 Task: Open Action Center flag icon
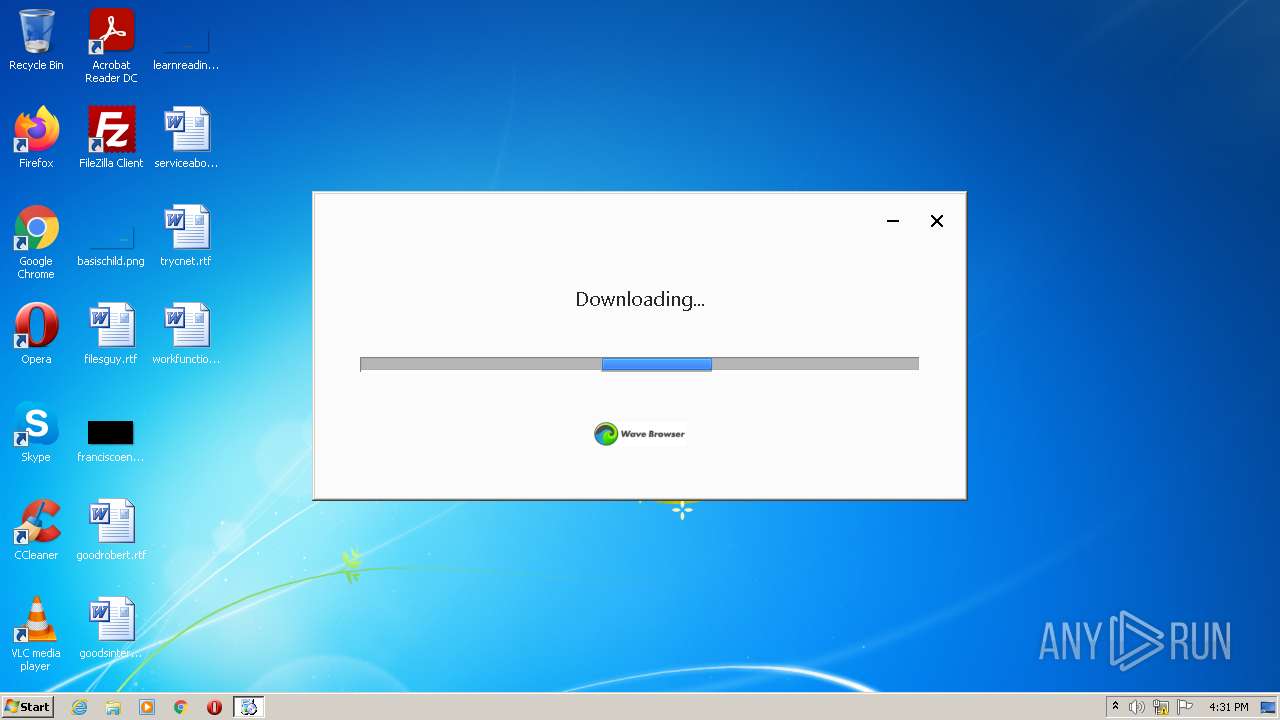click(1185, 707)
